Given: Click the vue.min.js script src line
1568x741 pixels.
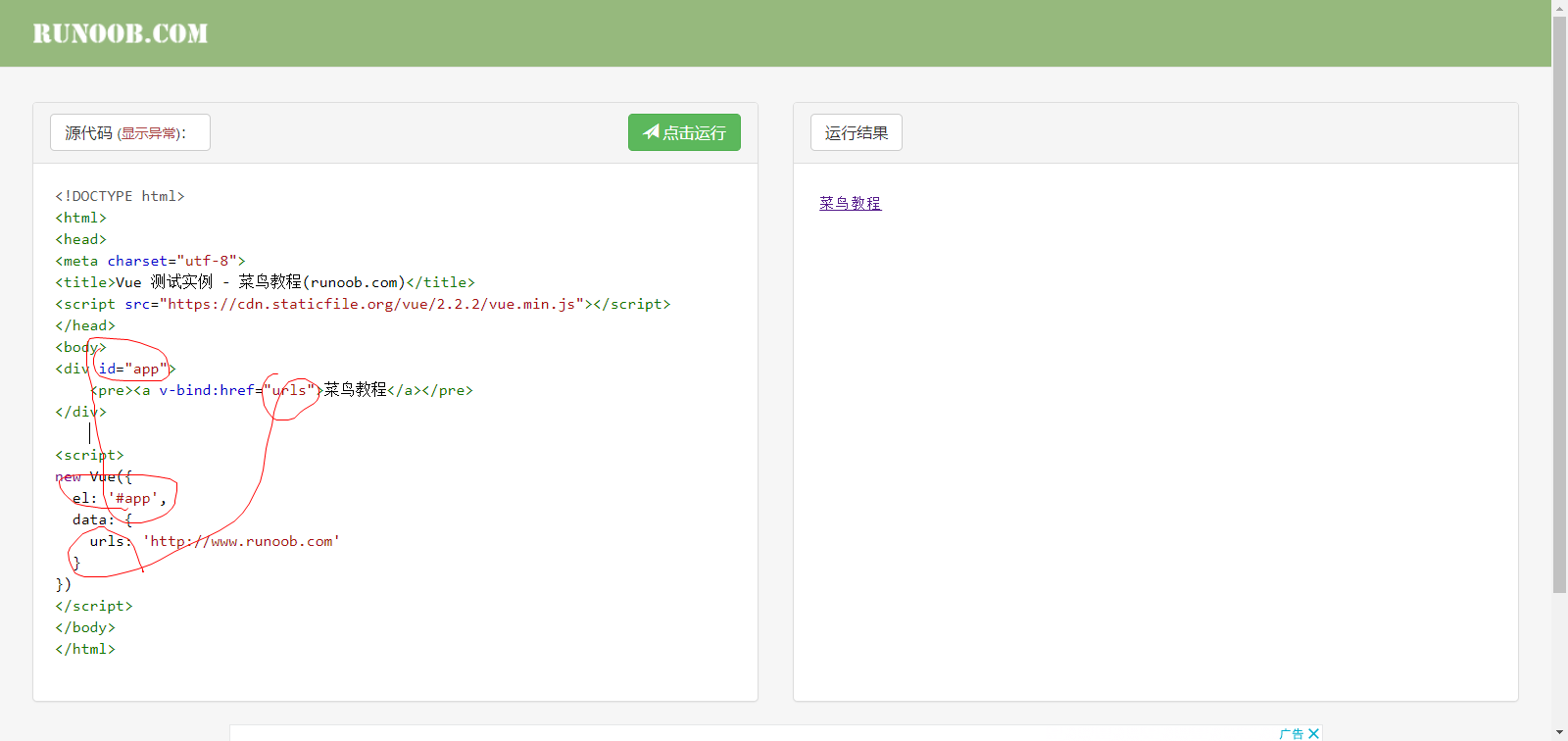Looking at the screenshot, I should point(363,304).
